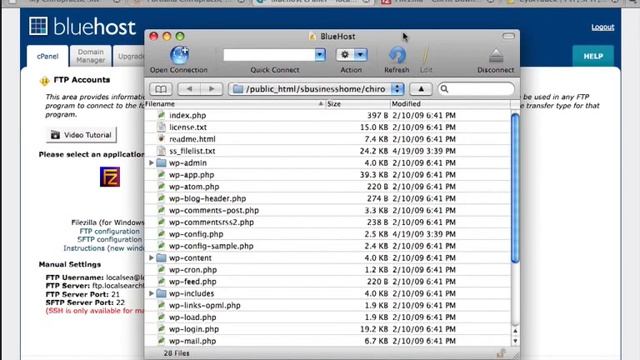
Task: Open the Action gear menu
Action: (351, 55)
